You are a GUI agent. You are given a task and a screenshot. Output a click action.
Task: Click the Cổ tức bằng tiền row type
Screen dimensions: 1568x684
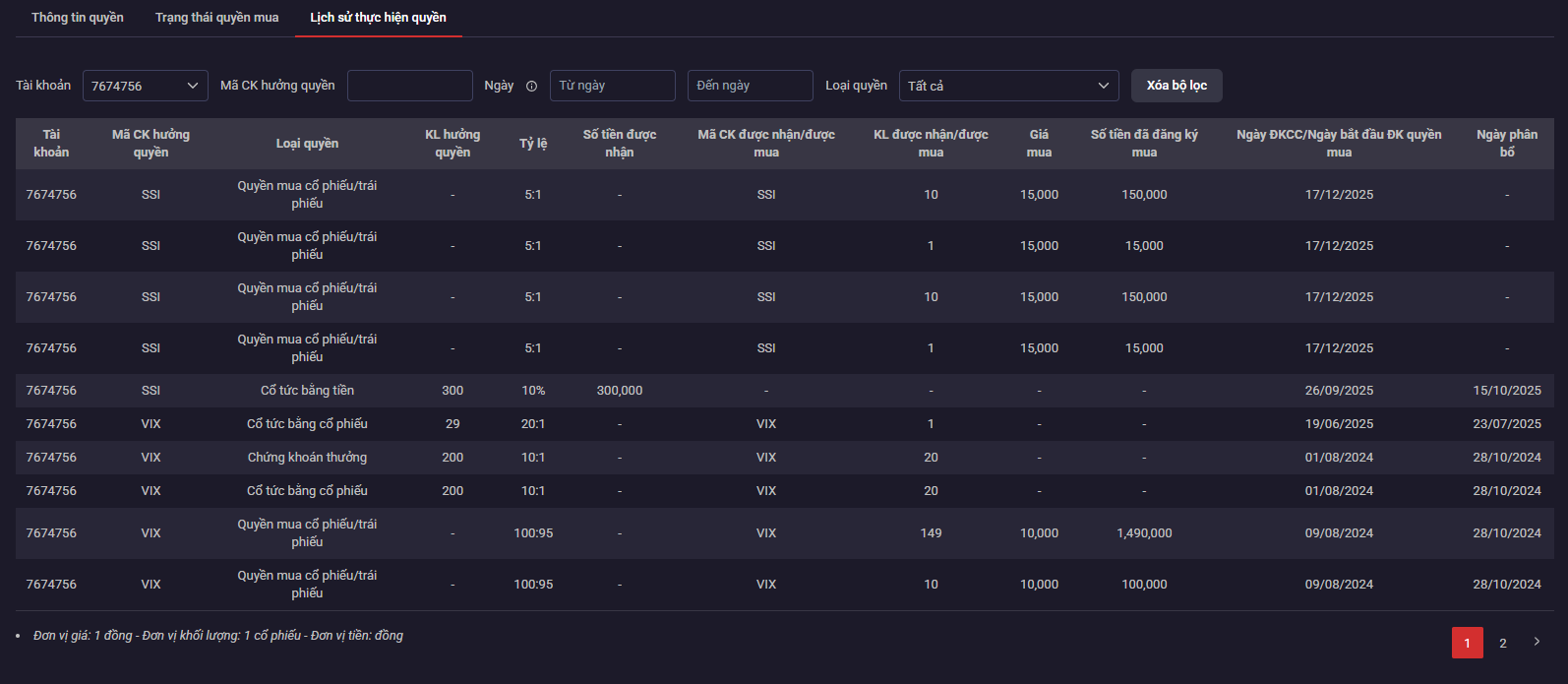point(307,391)
